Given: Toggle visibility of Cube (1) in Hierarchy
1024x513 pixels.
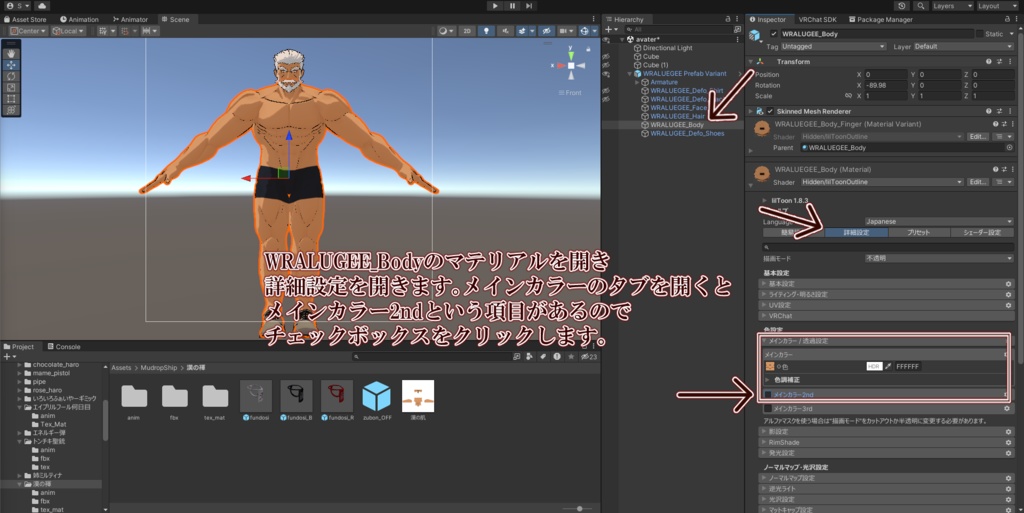Looking at the screenshot, I should tap(606, 65).
